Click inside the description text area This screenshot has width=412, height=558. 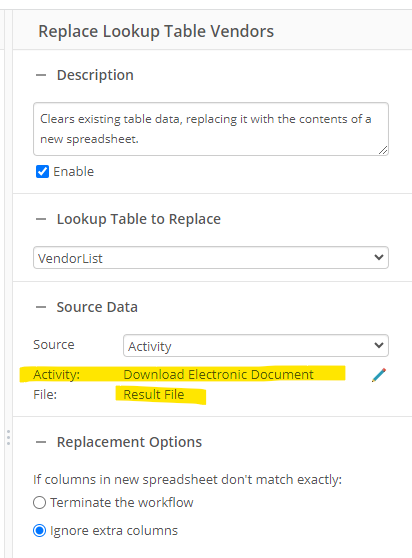[x=211, y=129]
